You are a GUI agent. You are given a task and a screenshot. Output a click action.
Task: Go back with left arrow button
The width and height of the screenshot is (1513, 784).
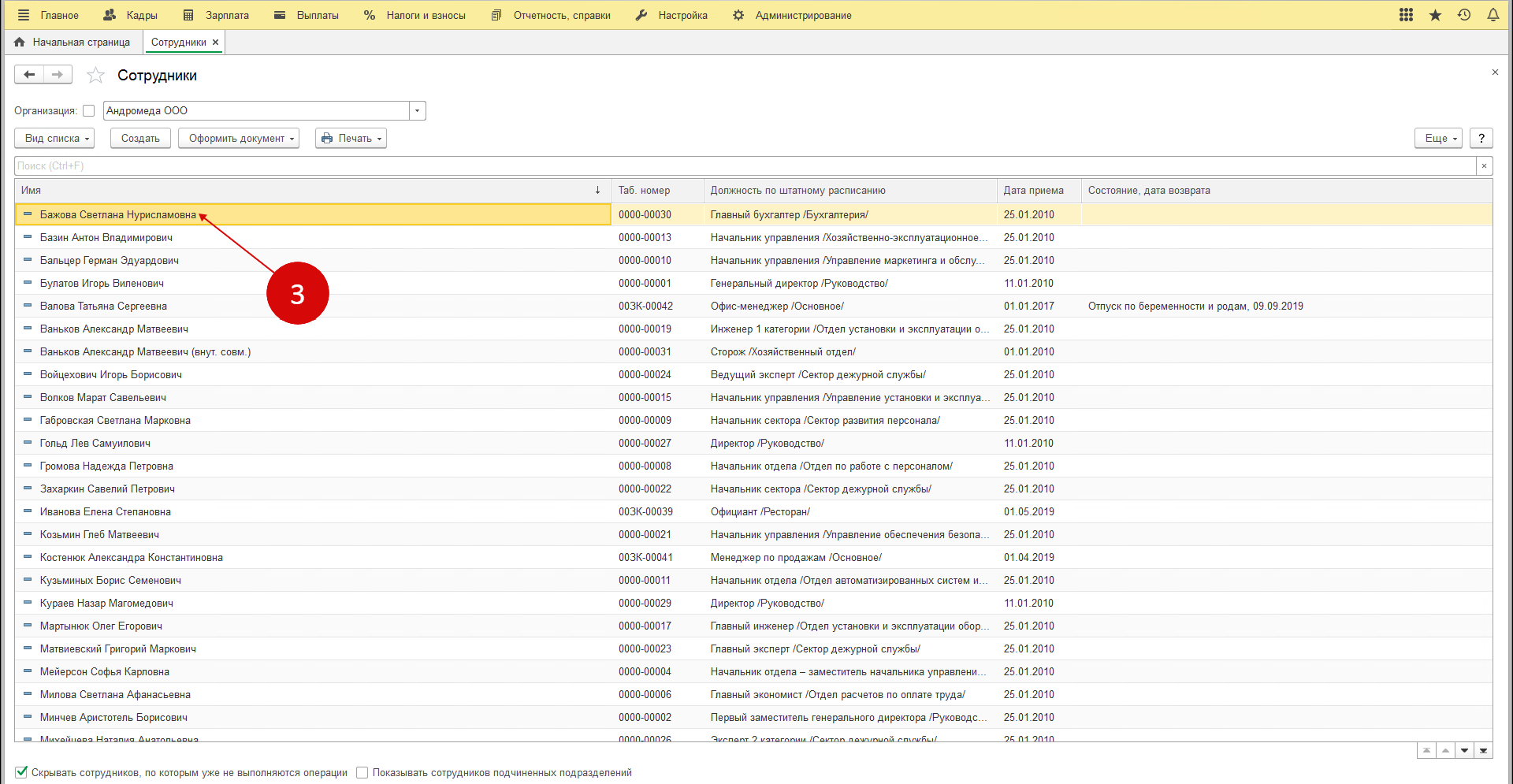click(29, 74)
